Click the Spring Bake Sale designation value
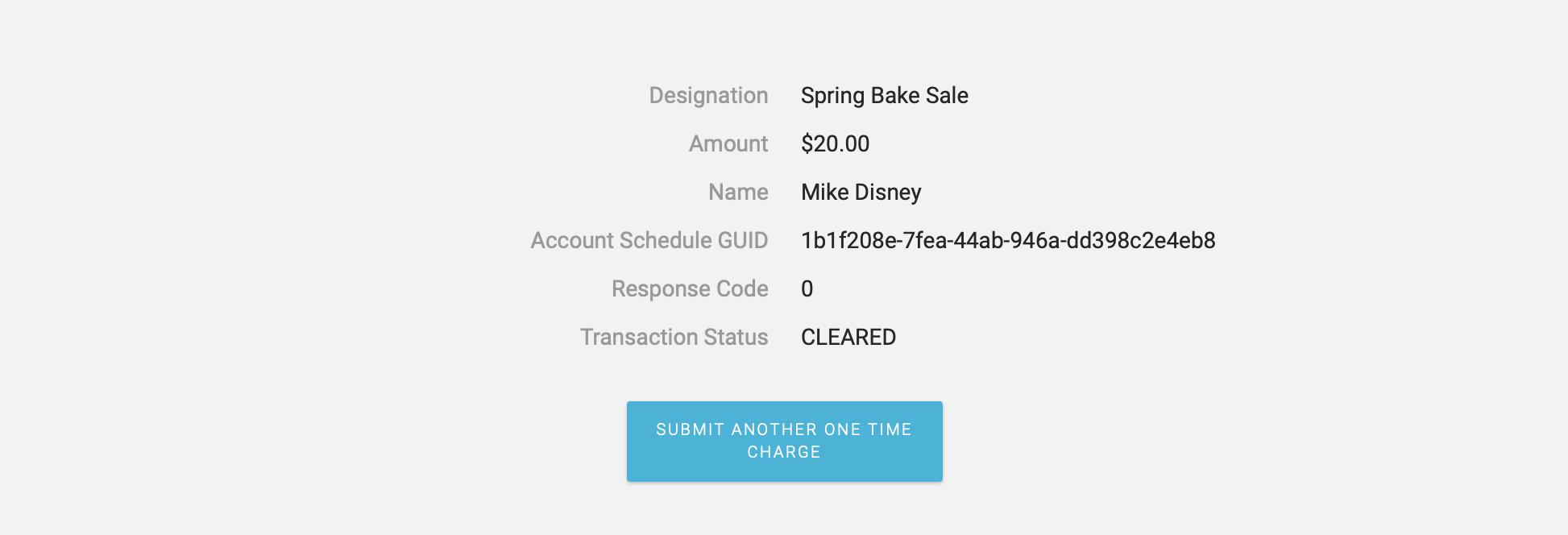 coord(886,94)
